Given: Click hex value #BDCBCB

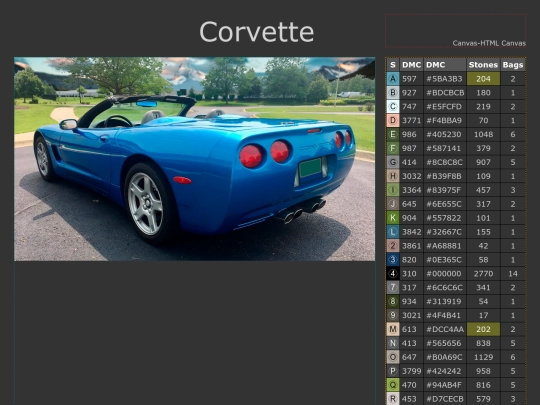Looking at the screenshot, I should pos(445,93).
